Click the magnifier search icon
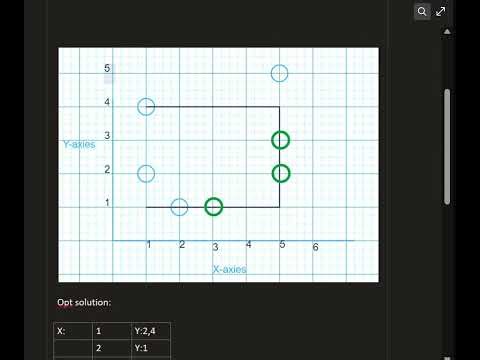 [x=422, y=12]
